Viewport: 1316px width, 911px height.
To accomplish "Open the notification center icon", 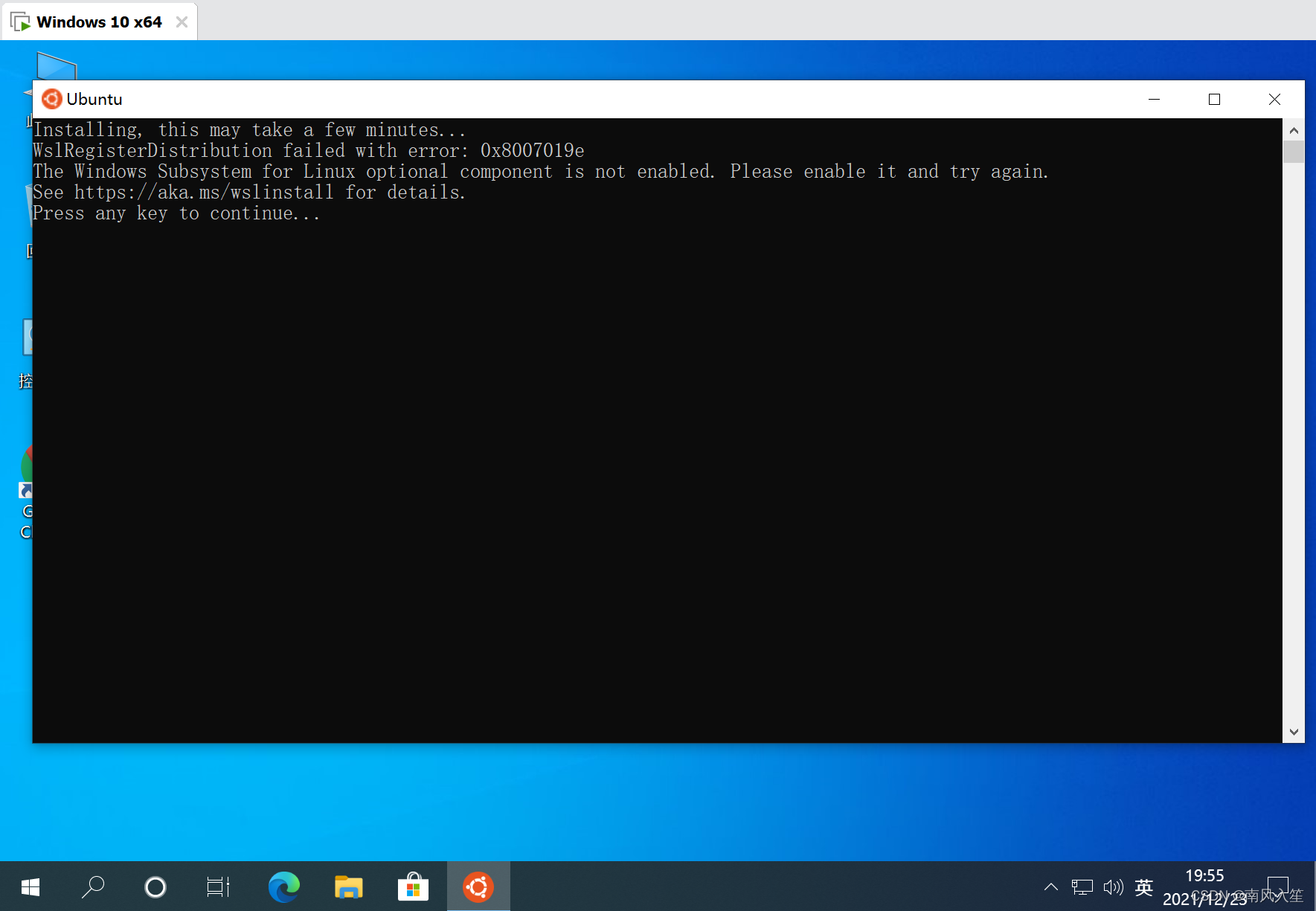I will (1278, 886).
